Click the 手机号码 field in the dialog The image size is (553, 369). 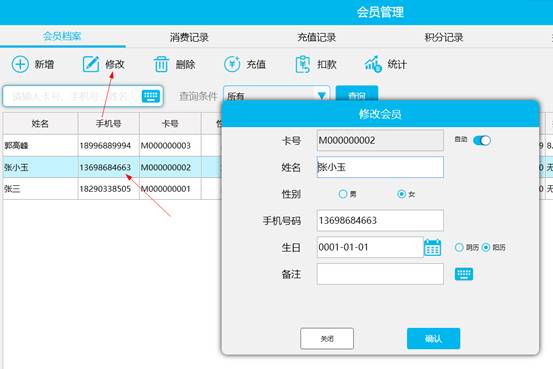380,220
